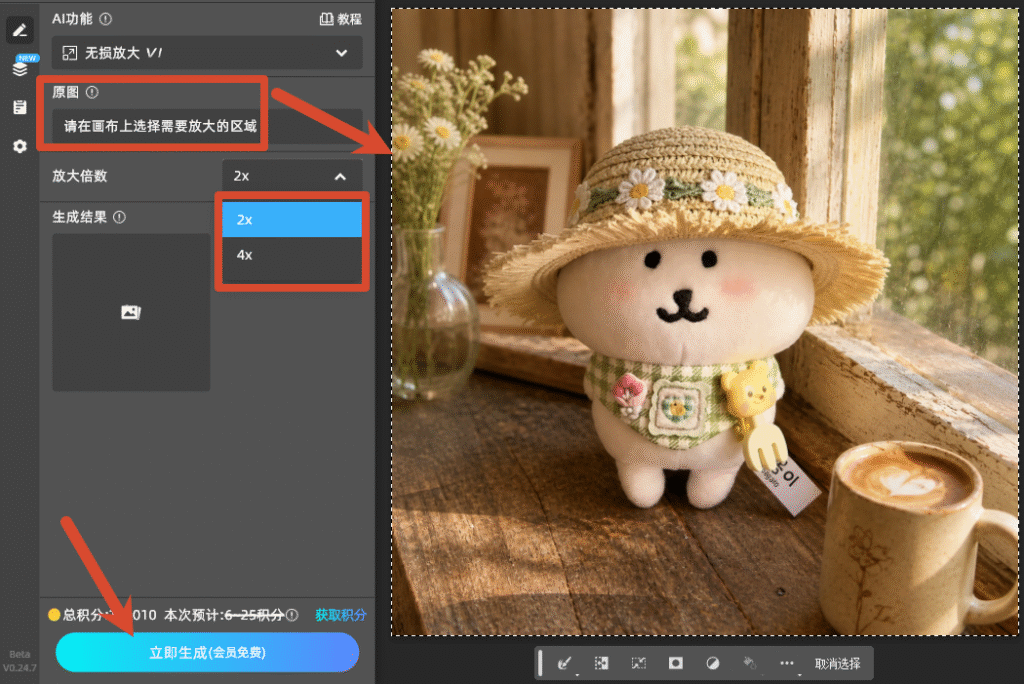Click the yellow coin points icon

tap(54, 615)
